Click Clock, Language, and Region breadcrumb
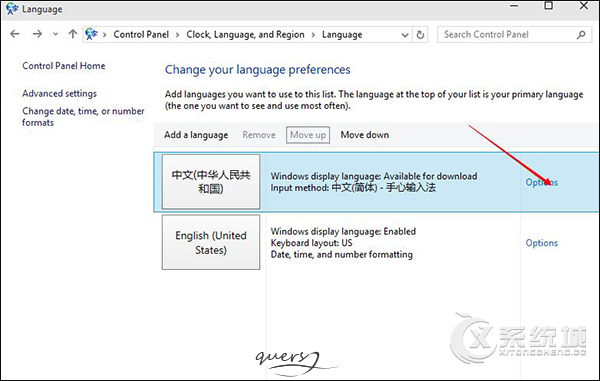600x381 pixels. click(x=245, y=34)
